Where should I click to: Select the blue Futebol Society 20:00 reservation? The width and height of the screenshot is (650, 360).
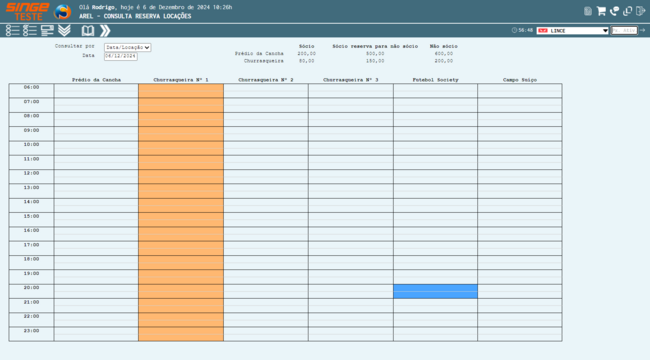pos(435,291)
